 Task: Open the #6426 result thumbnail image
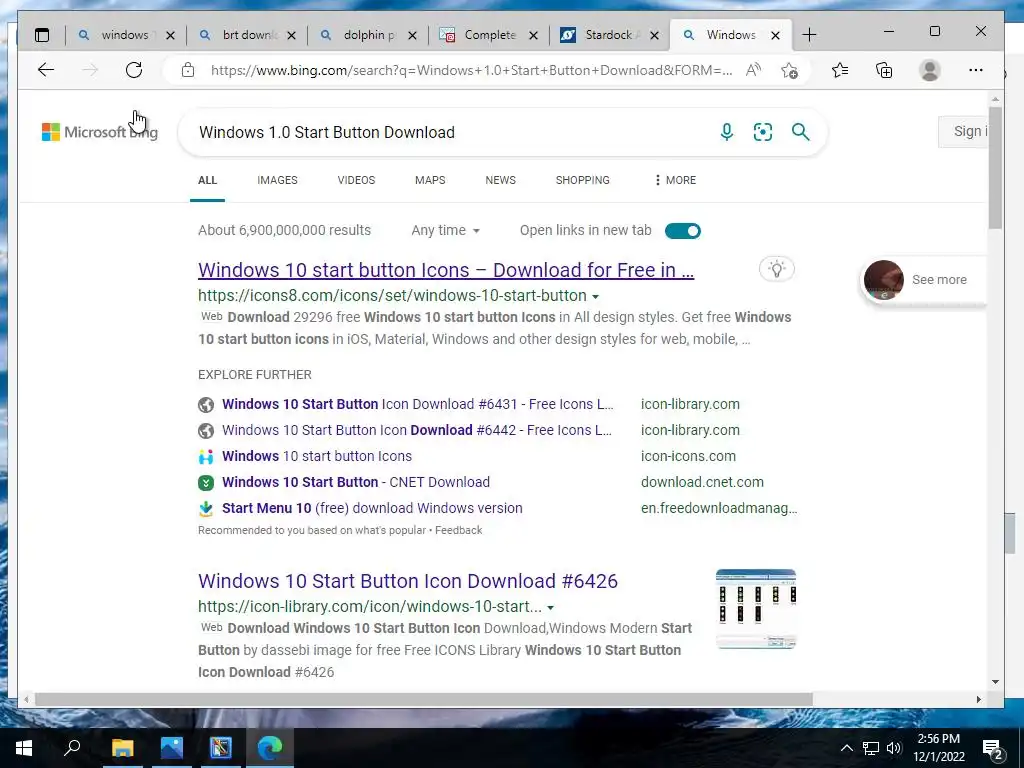756,609
